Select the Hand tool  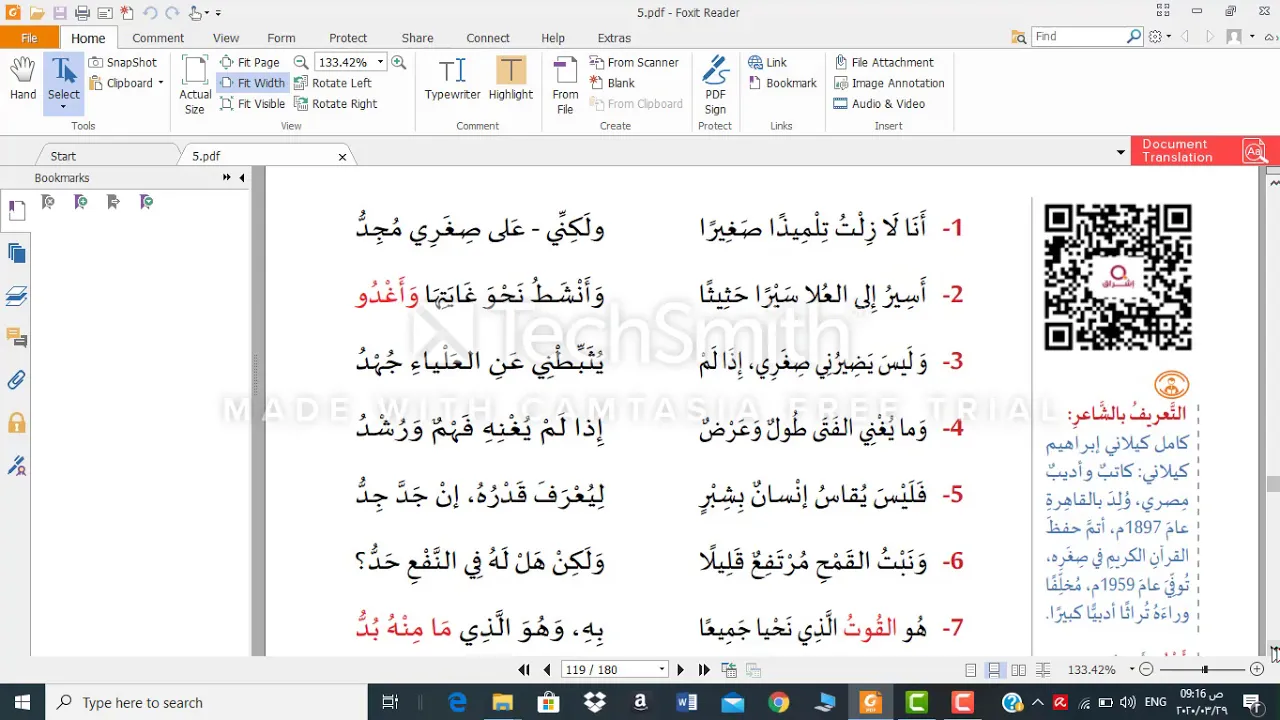(x=23, y=79)
